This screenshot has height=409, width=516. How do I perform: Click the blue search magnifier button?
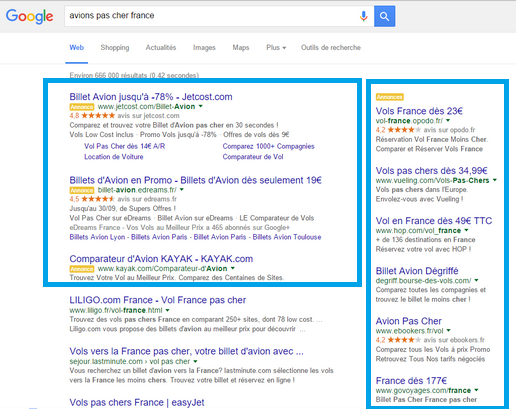click(384, 16)
